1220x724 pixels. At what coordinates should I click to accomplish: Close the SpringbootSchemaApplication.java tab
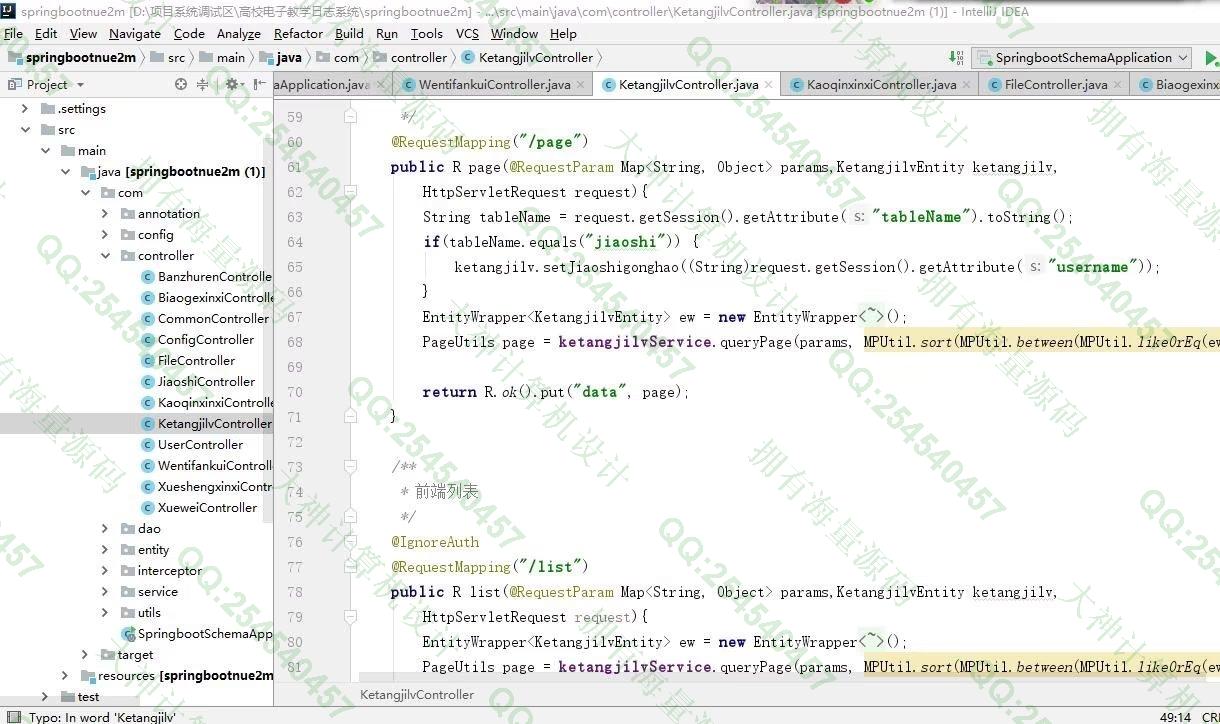[x=381, y=85]
